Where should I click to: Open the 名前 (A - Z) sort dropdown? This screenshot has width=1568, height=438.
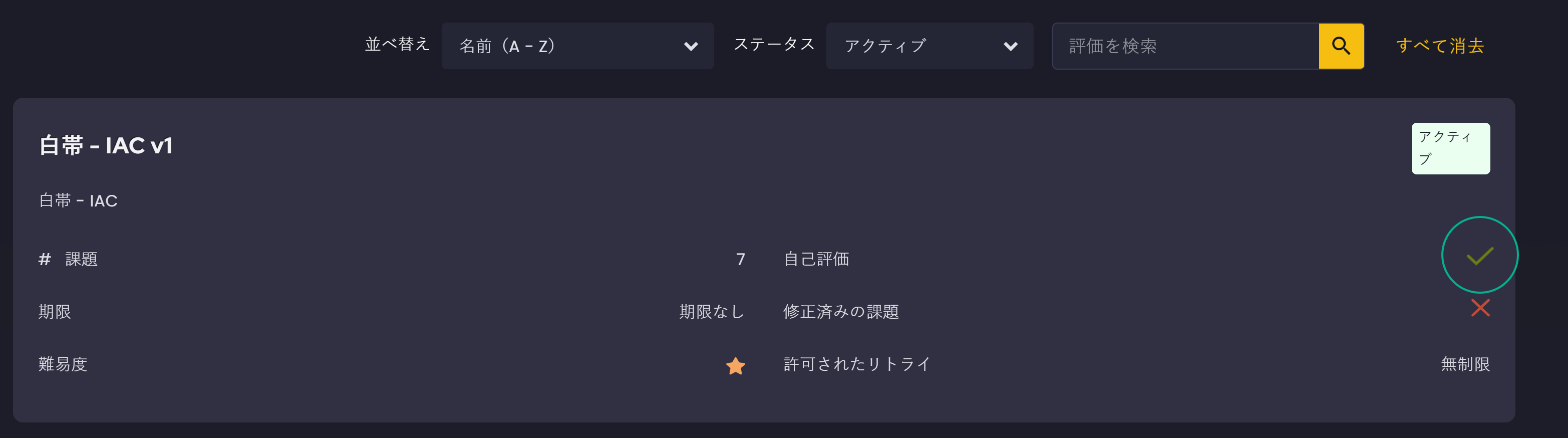[577, 46]
